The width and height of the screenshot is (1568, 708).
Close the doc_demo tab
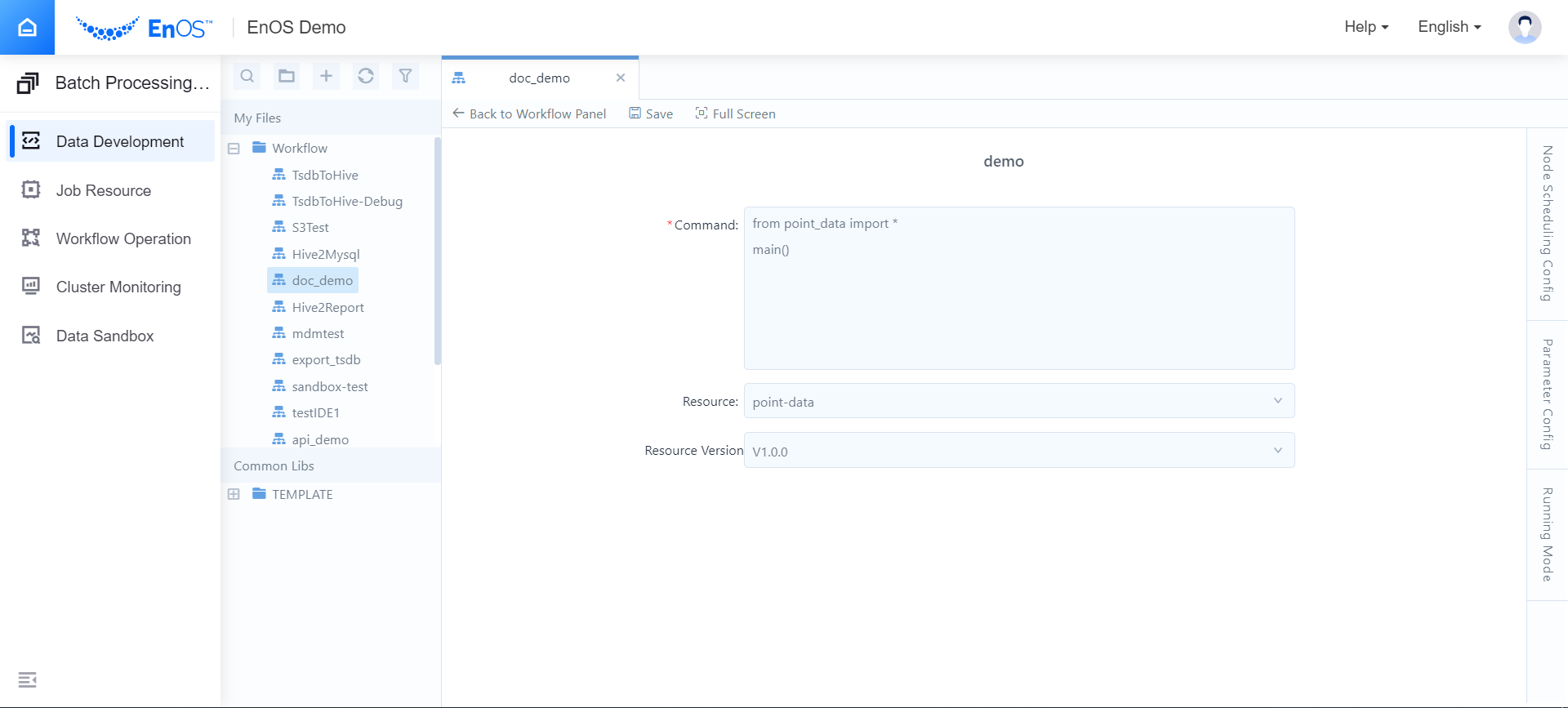[x=621, y=78]
